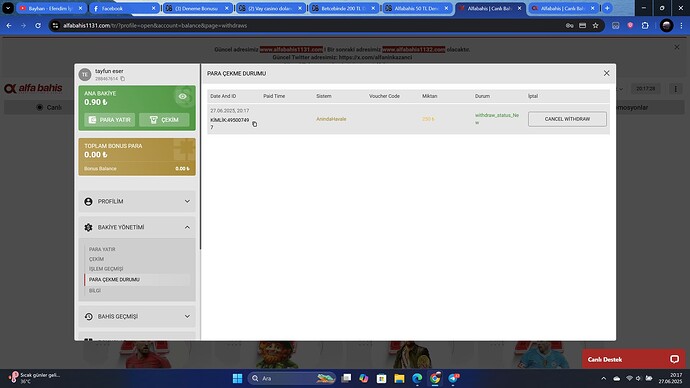Open the site three-dot menu near clock
690x388 pixels.
(x=675, y=89)
